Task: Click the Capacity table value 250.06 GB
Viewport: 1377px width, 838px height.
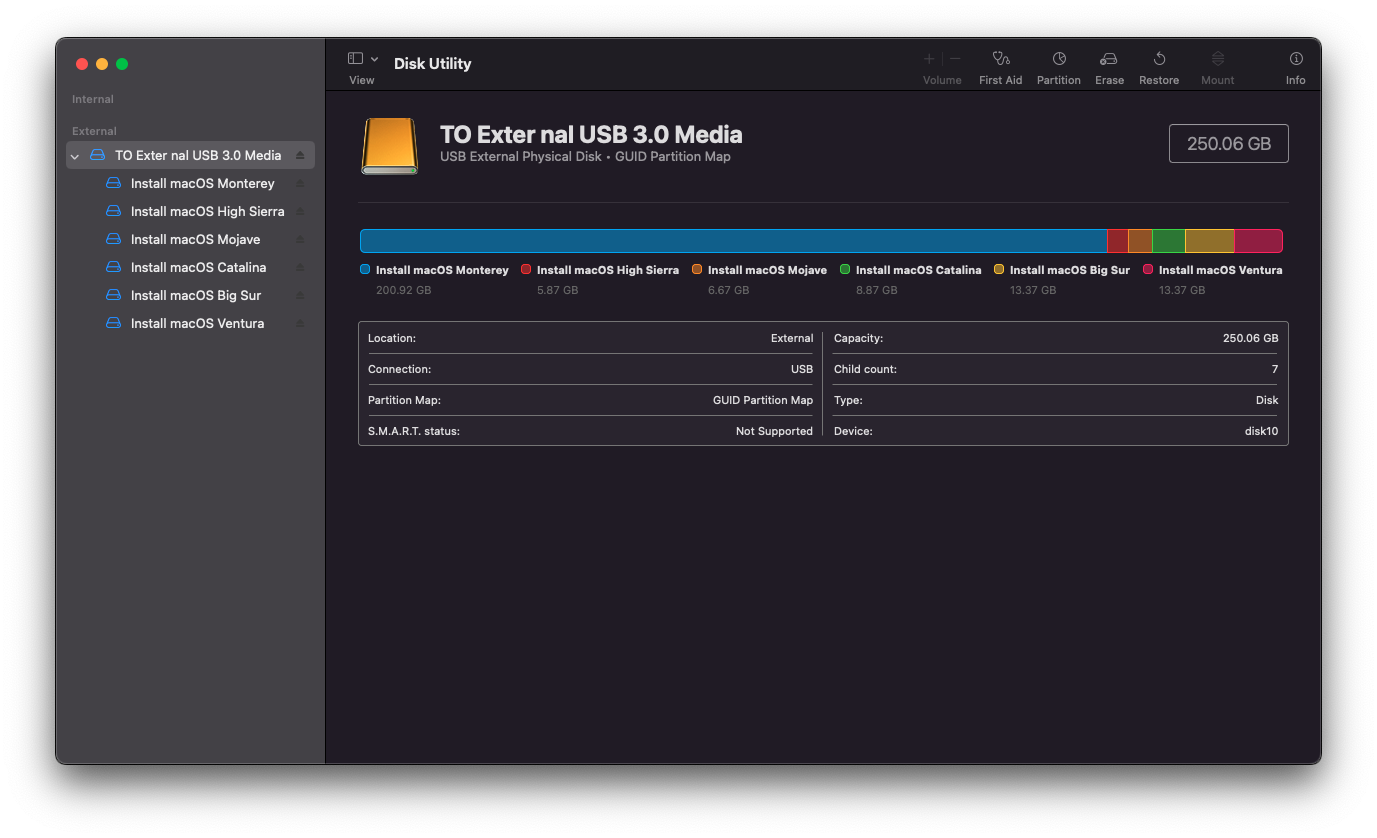Action: click(1251, 338)
